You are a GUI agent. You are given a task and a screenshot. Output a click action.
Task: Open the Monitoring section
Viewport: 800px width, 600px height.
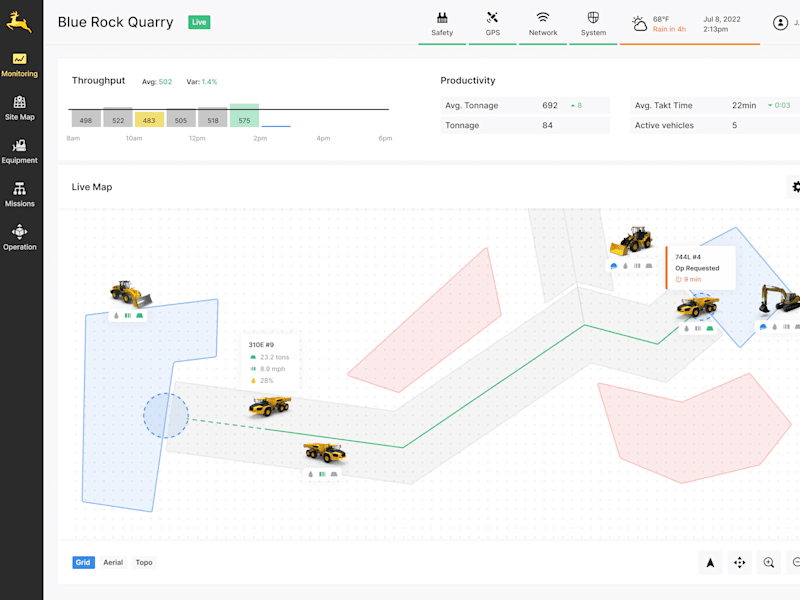19,65
